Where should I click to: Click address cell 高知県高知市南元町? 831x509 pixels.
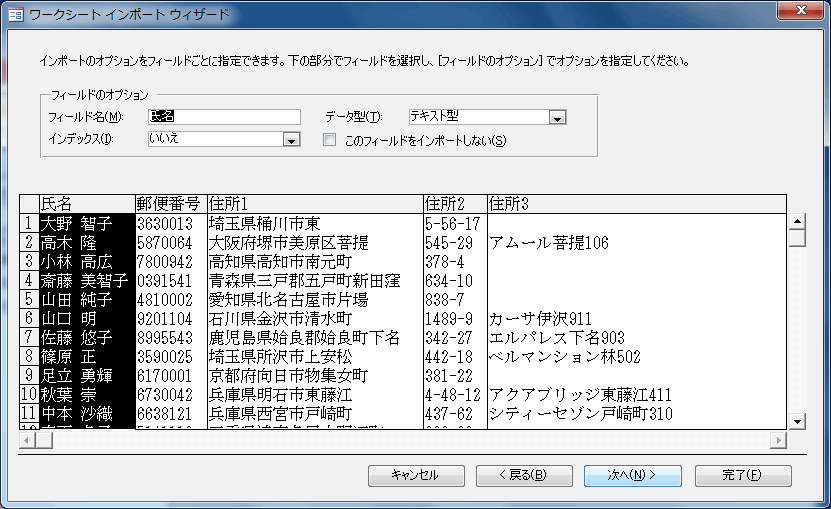(x=315, y=261)
